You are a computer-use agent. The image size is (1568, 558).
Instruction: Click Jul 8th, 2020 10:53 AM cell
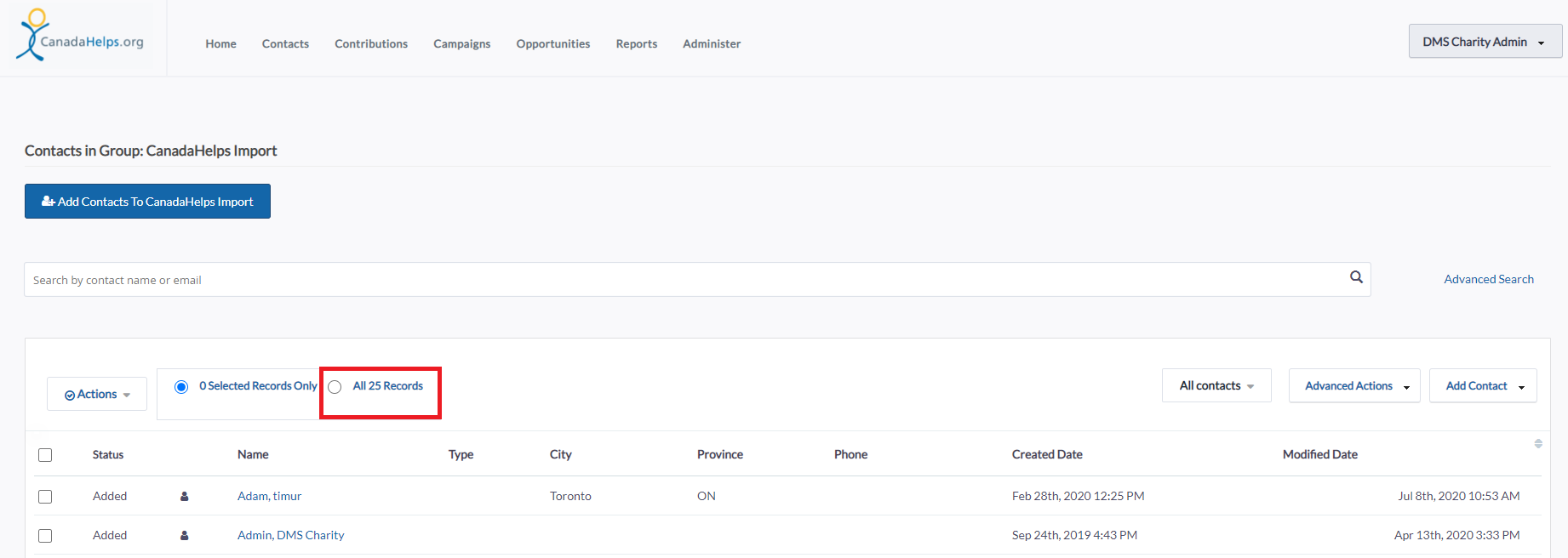(1459, 496)
